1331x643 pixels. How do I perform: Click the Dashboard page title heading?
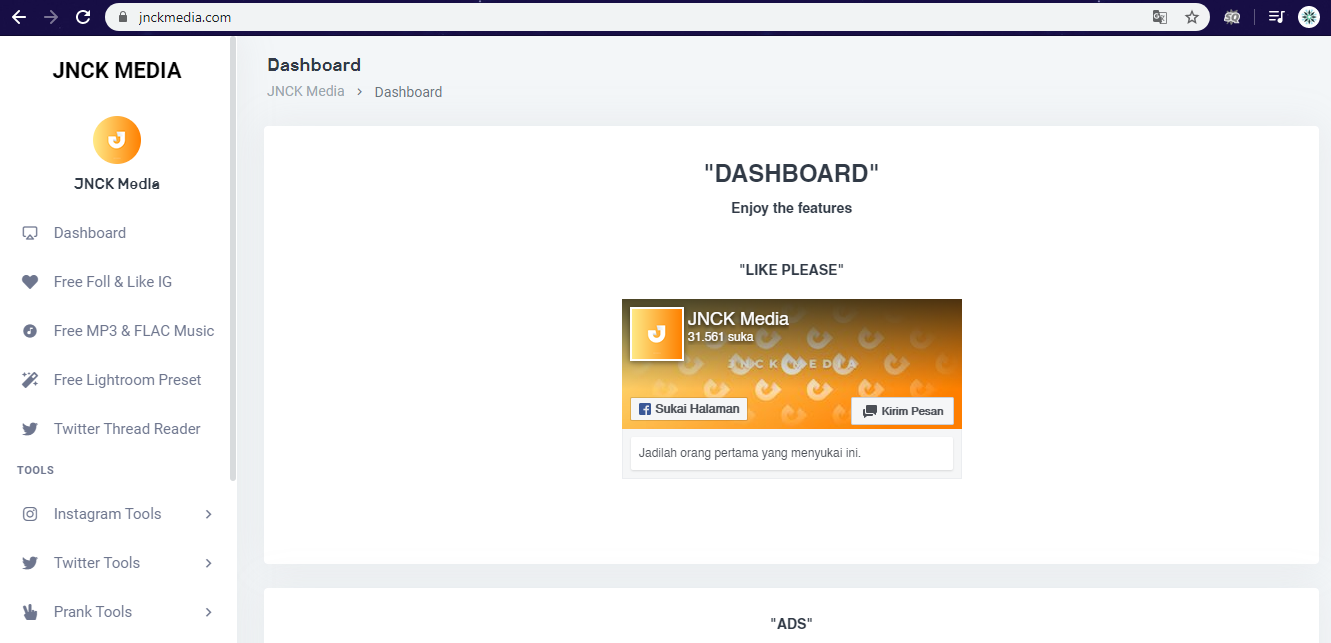[x=314, y=65]
